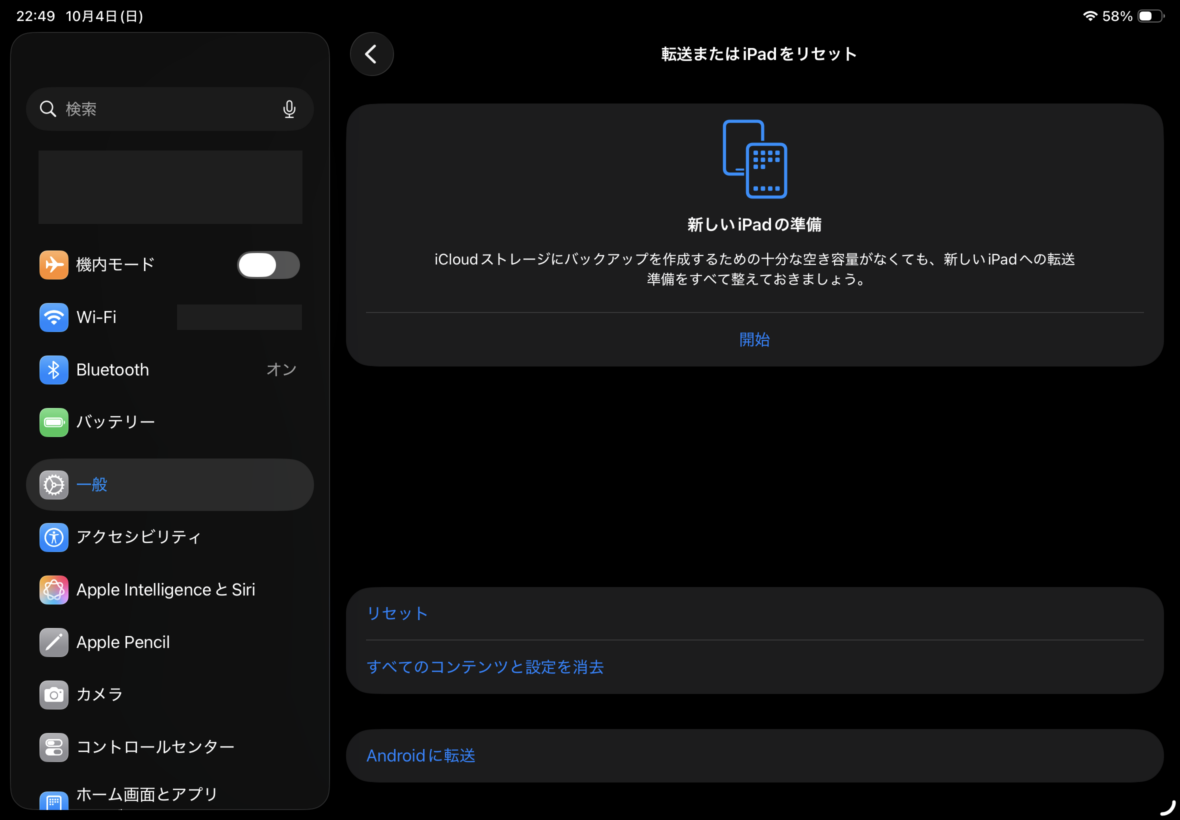Tap the Wi-Fi status bar indicator
The height and width of the screenshot is (820, 1180).
tap(1090, 16)
